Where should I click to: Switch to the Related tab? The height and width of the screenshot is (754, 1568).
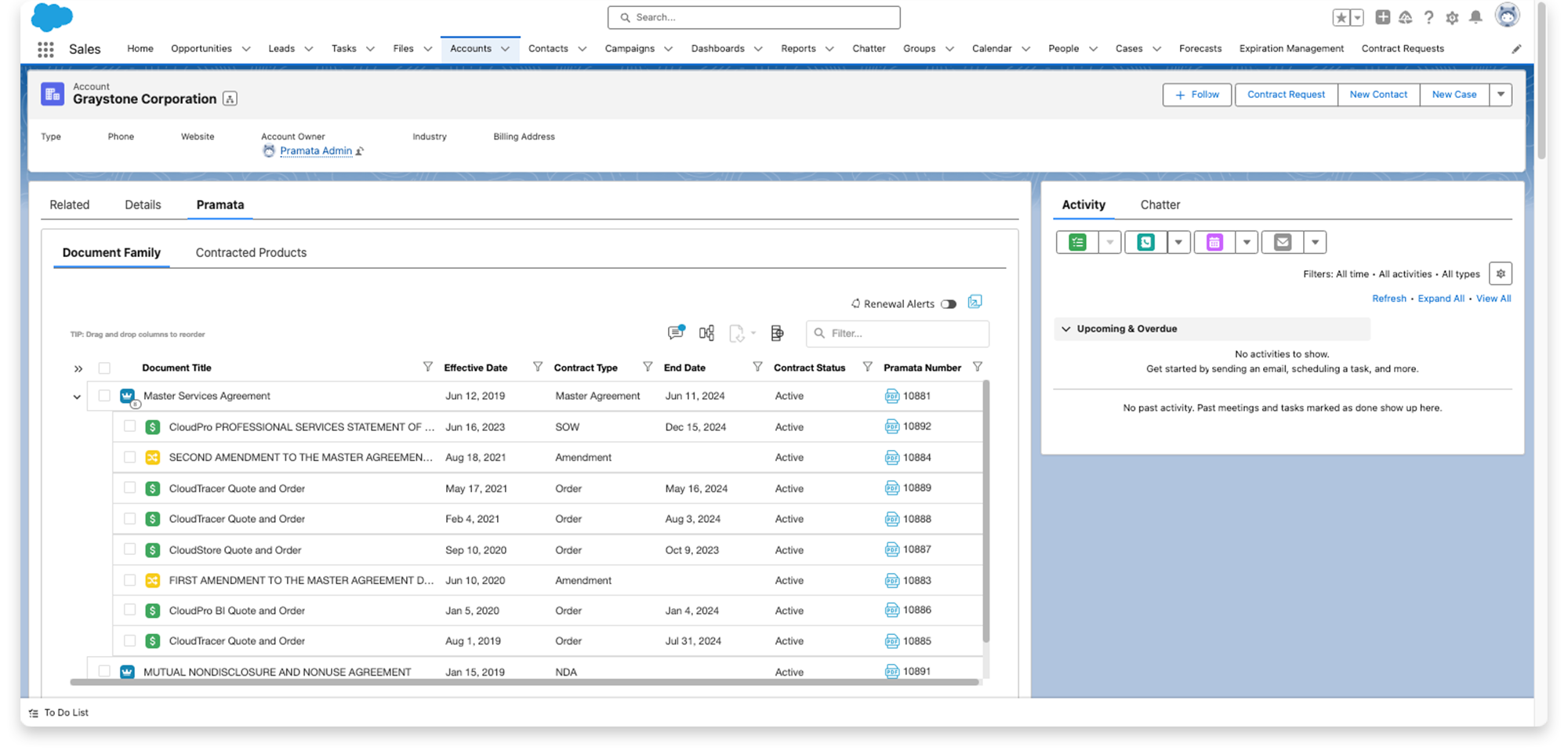[x=70, y=205]
